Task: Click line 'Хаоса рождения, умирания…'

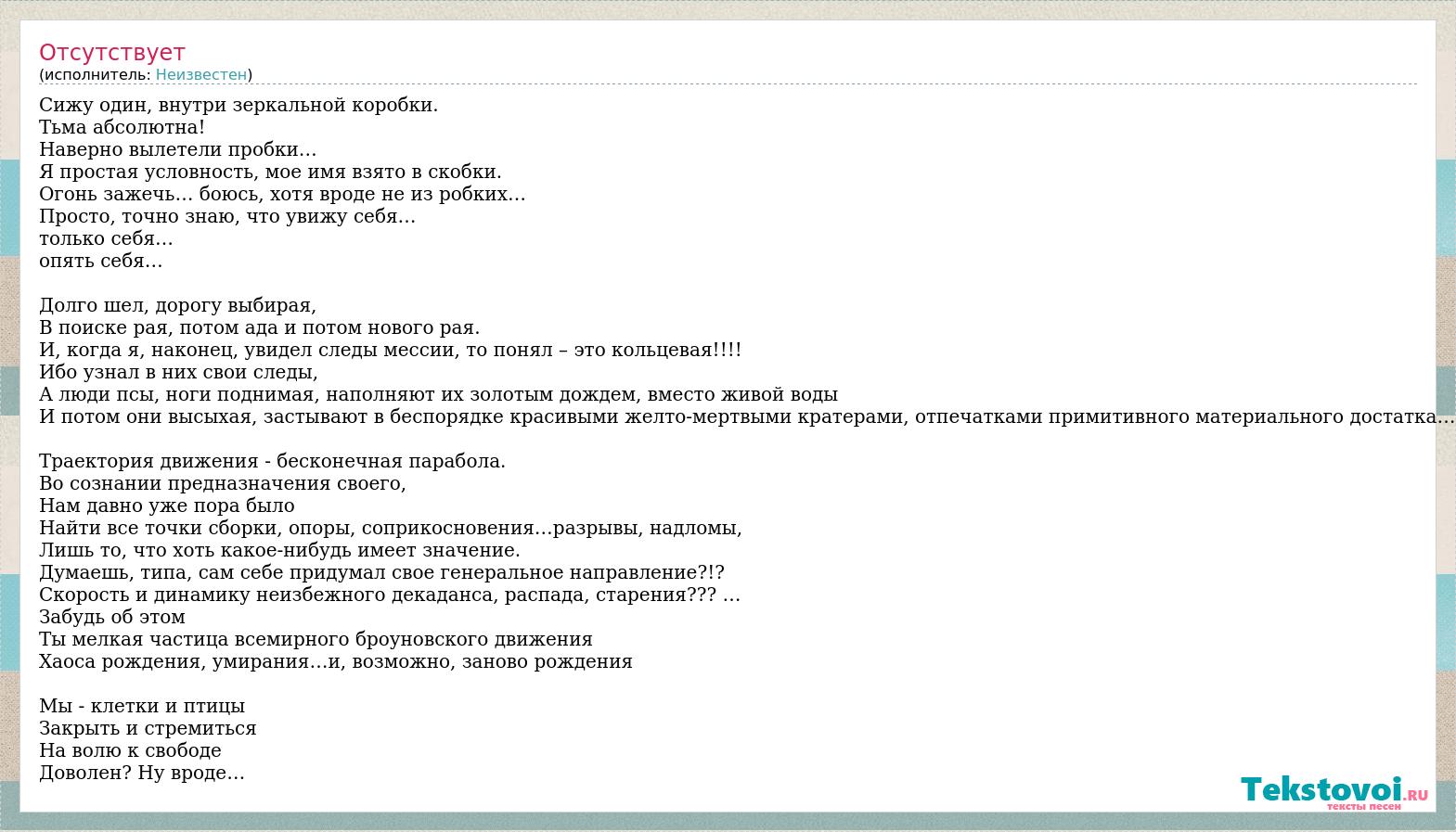Action: point(336,661)
